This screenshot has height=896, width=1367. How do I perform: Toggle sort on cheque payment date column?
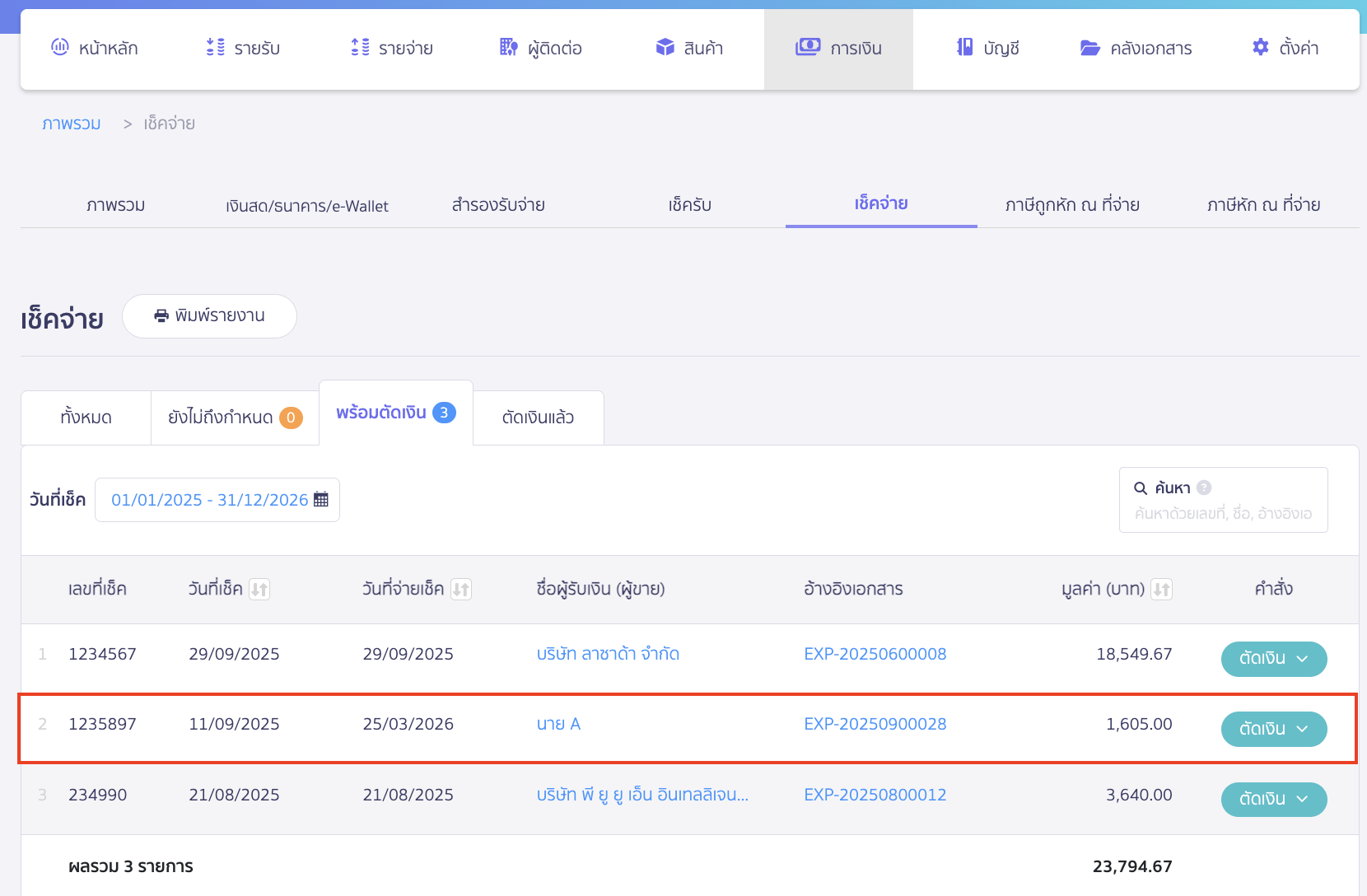(461, 590)
